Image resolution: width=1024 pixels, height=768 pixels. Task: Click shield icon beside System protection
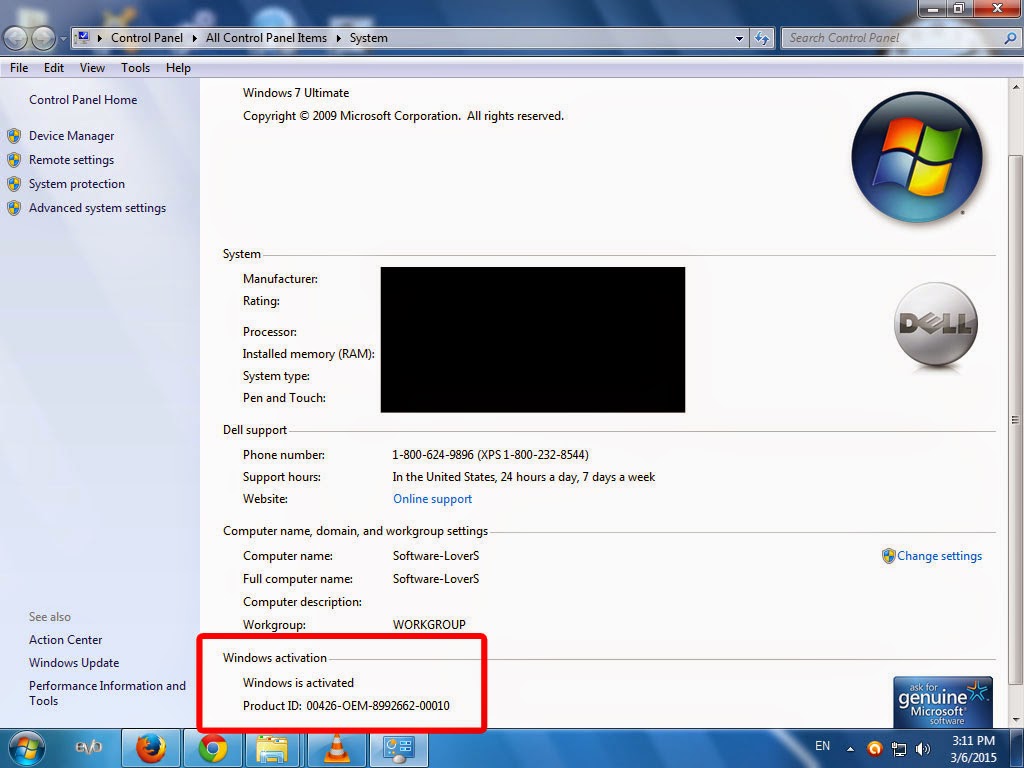tap(14, 184)
